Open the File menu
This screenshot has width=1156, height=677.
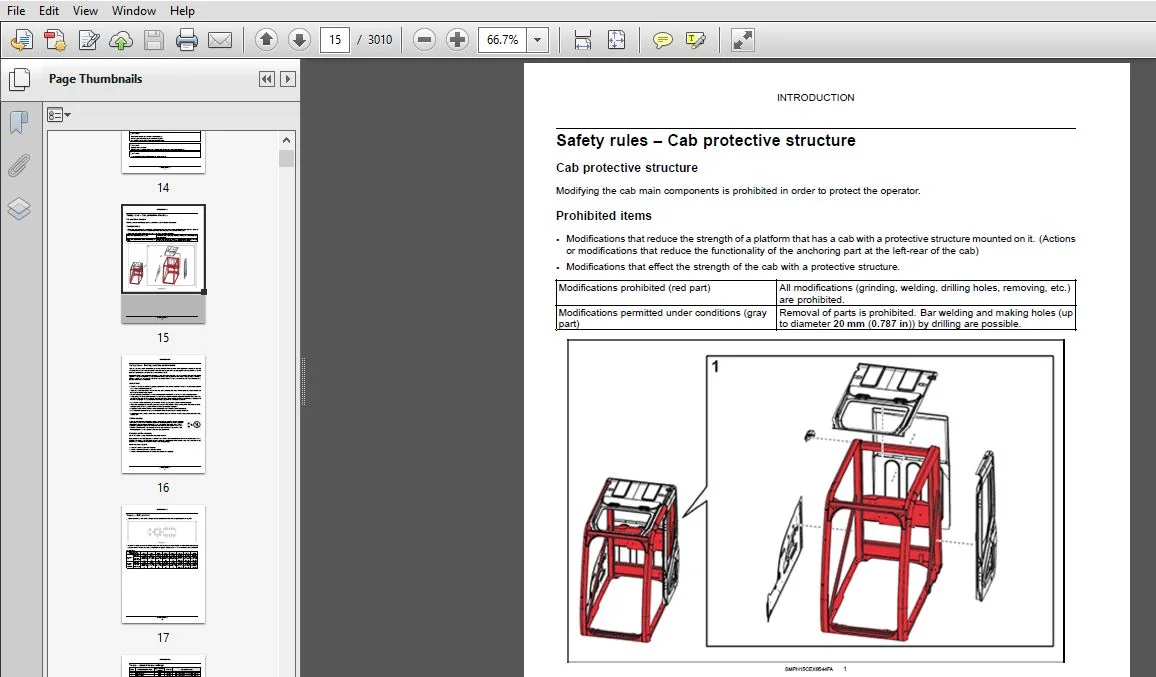[15, 10]
